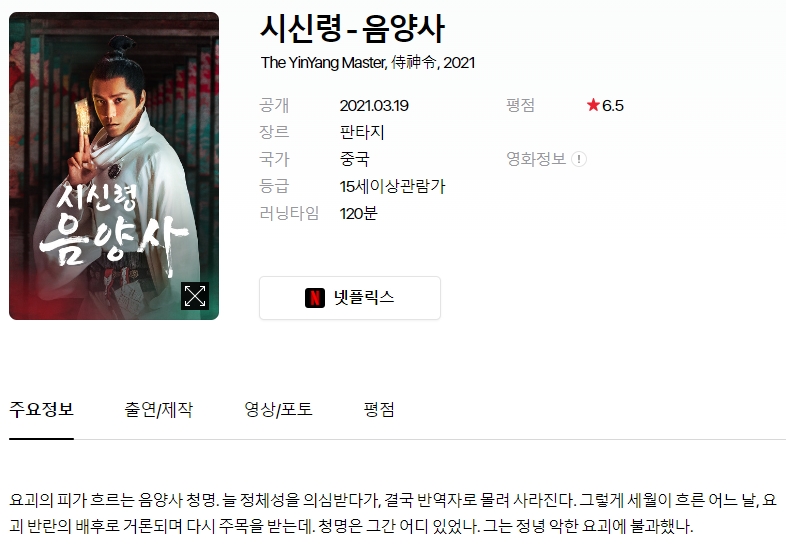Screen dimensions: 786x548
Task: Click the red rating star icon
Action: [593, 105]
